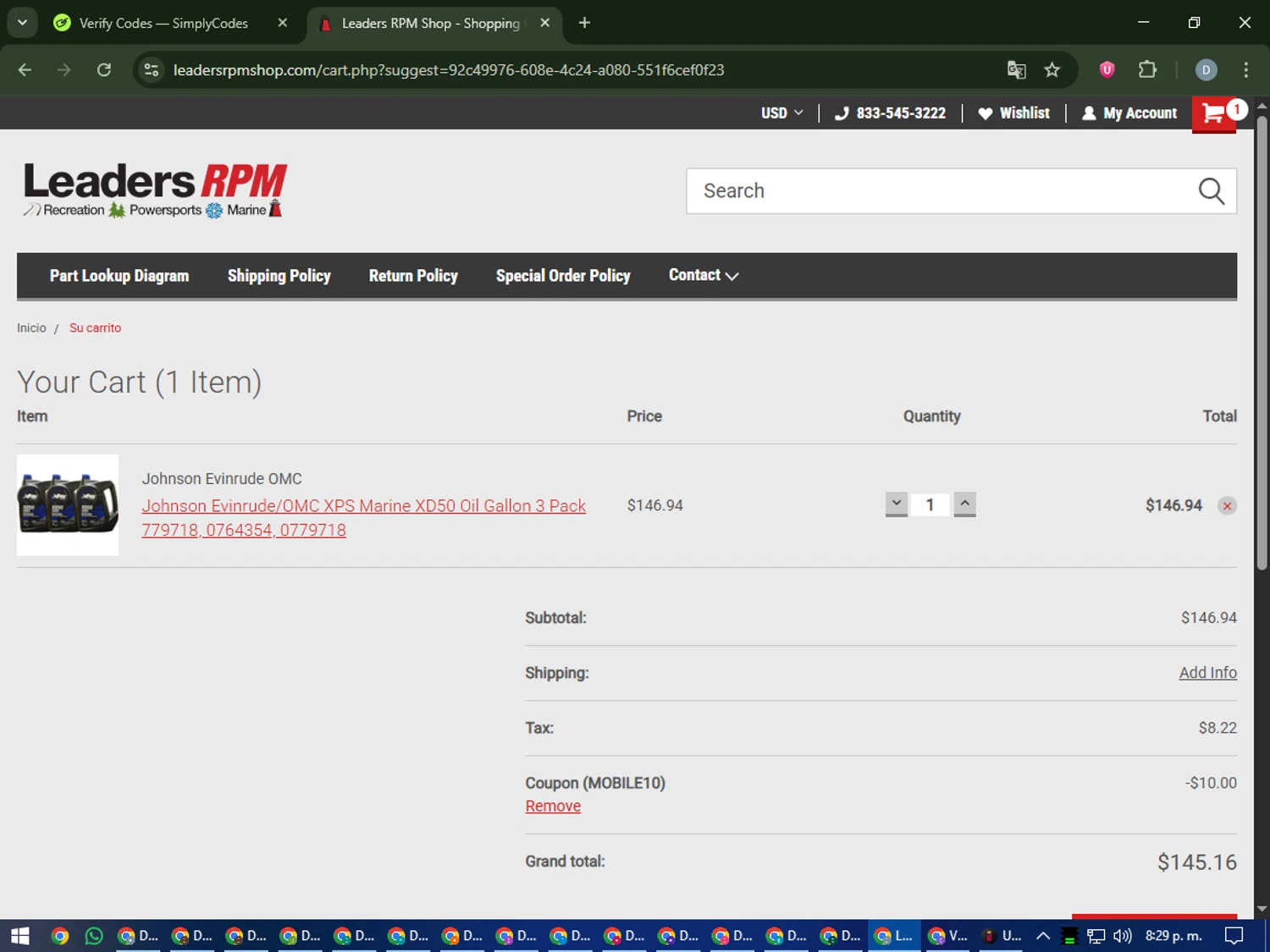The width and height of the screenshot is (1270, 952).
Task: Open the Google Translate page icon
Action: click(1016, 69)
